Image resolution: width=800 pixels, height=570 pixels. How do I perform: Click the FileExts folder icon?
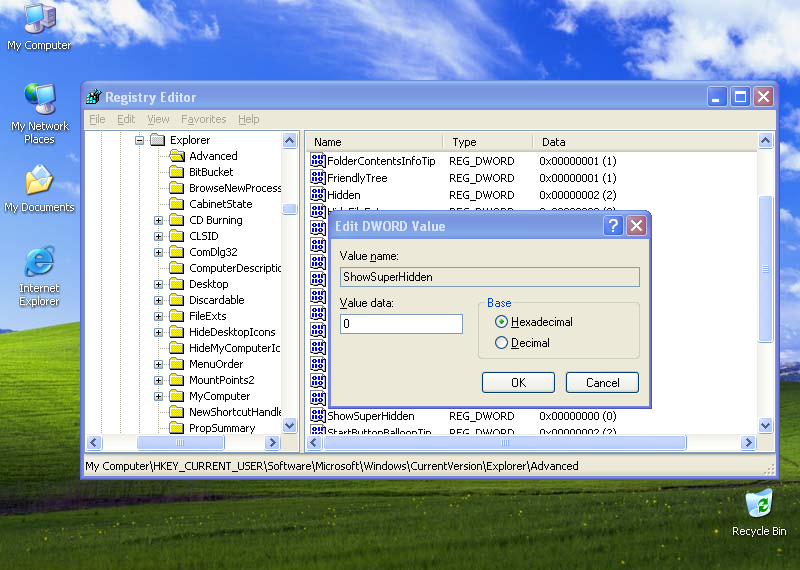coord(177,316)
